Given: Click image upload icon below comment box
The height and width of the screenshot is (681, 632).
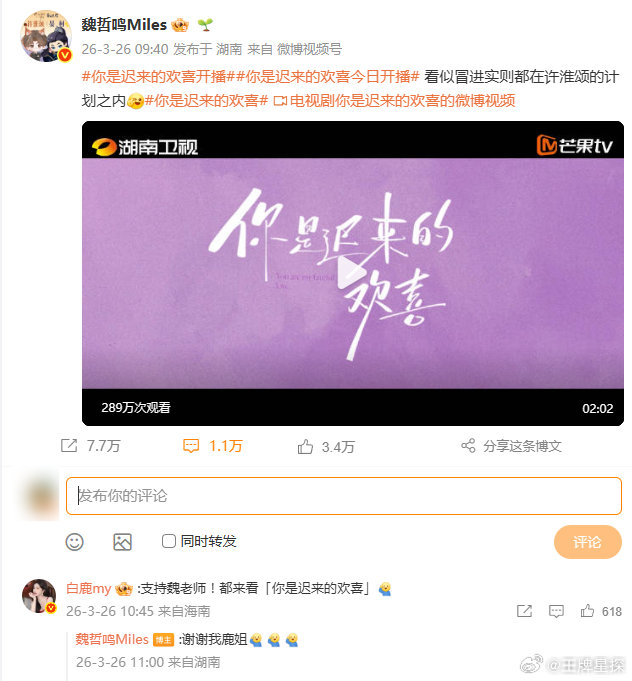Looking at the screenshot, I should pos(122,542).
